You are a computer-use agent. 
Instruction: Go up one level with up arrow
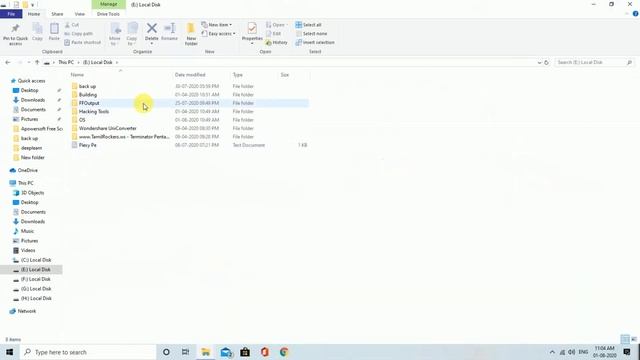point(37,62)
